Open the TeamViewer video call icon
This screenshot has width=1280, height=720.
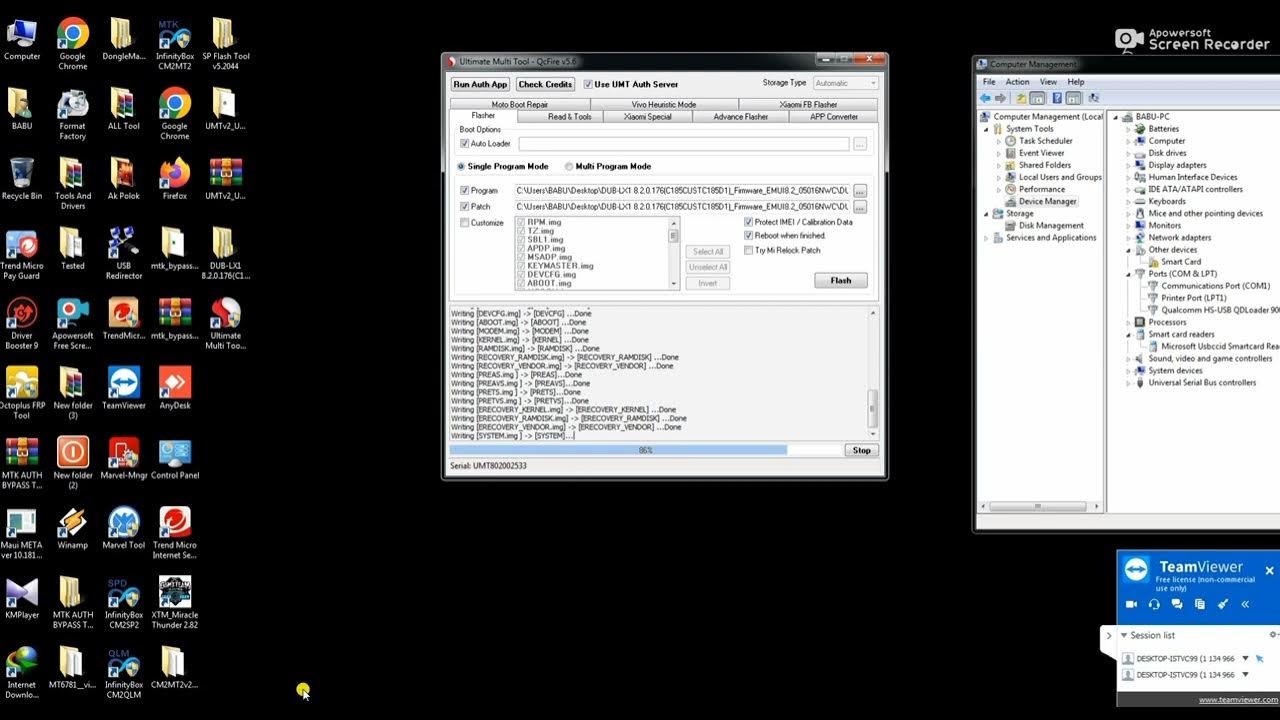[1132, 604]
